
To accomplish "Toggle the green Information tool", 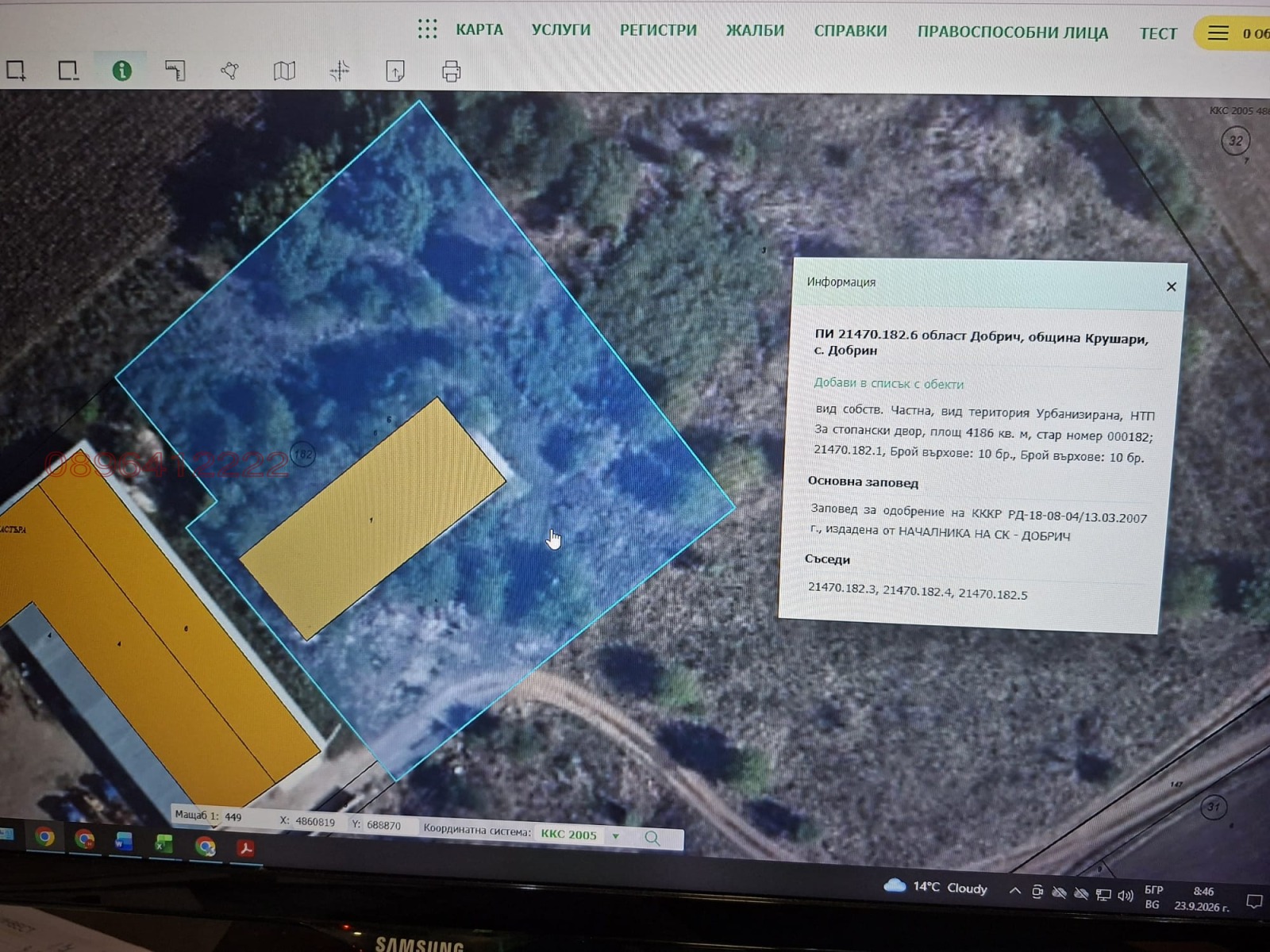I will [121, 71].
